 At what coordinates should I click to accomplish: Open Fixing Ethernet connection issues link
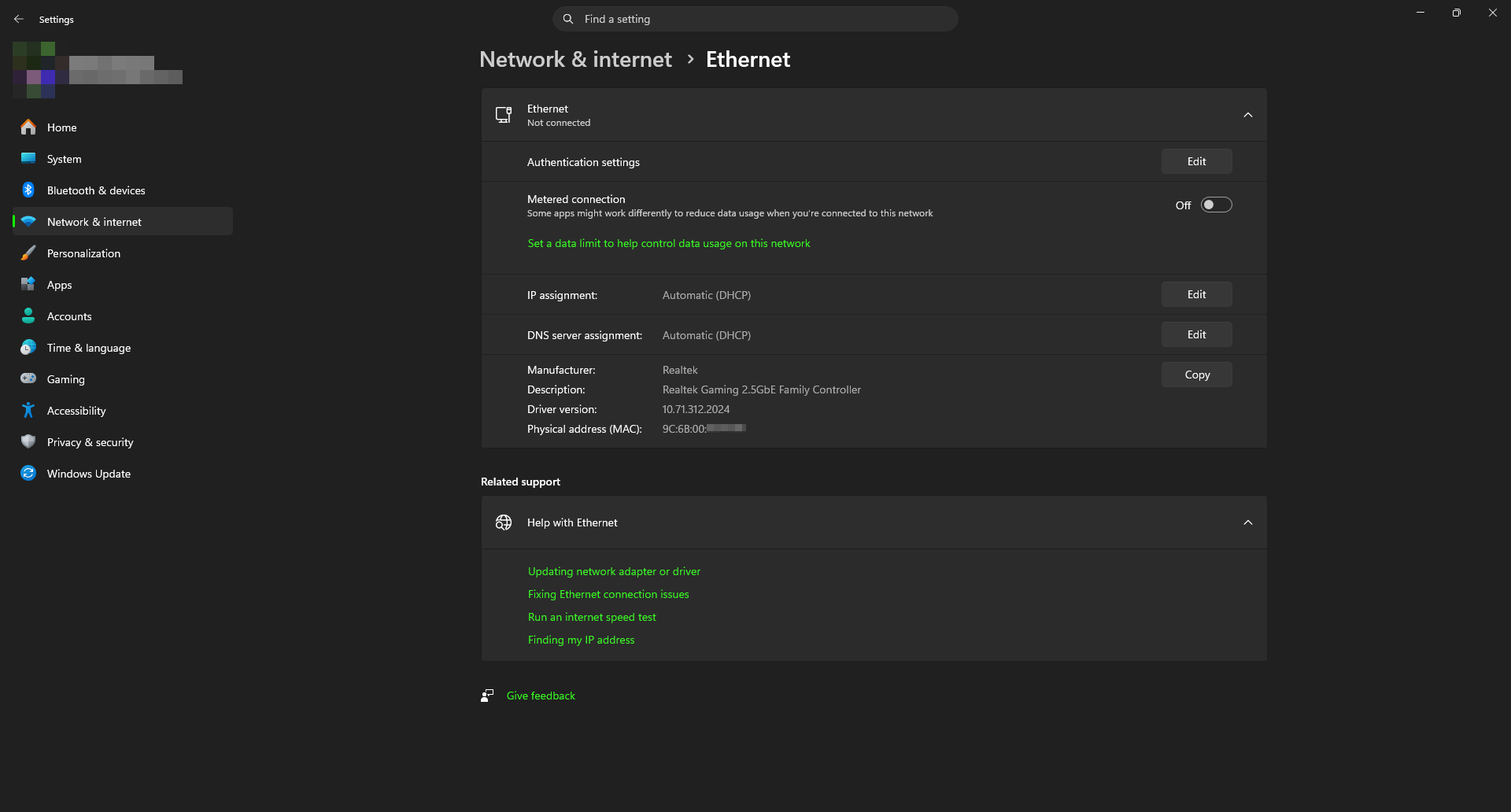pyautogui.click(x=608, y=594)
